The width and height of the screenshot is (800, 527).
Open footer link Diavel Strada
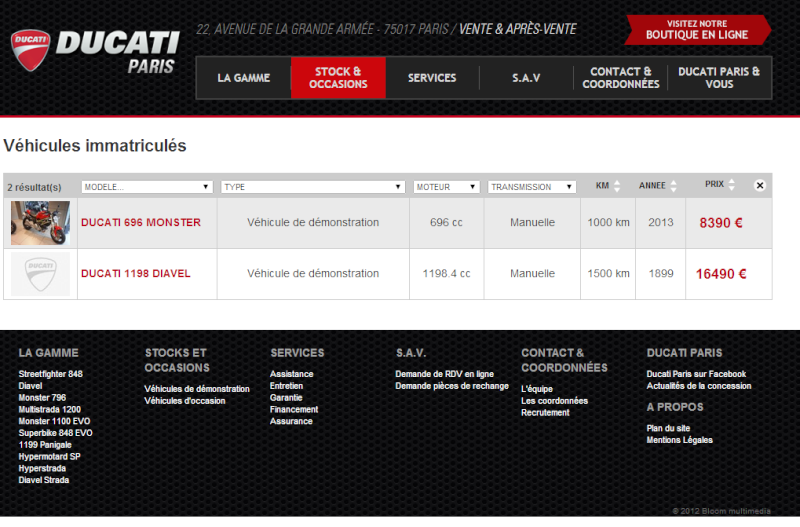44,480
